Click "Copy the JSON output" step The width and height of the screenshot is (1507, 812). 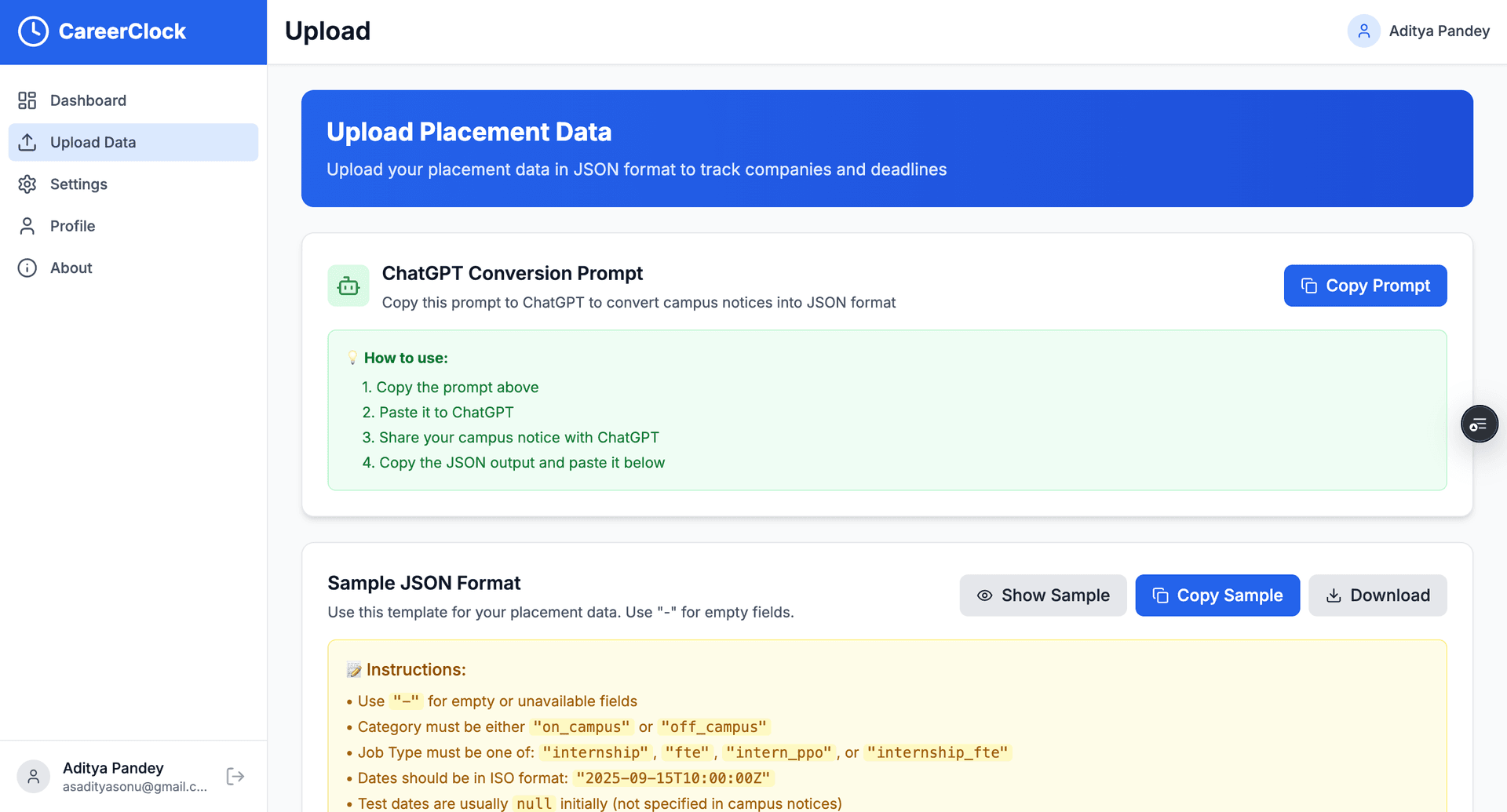pyautogui.click(x=514, y=463)
